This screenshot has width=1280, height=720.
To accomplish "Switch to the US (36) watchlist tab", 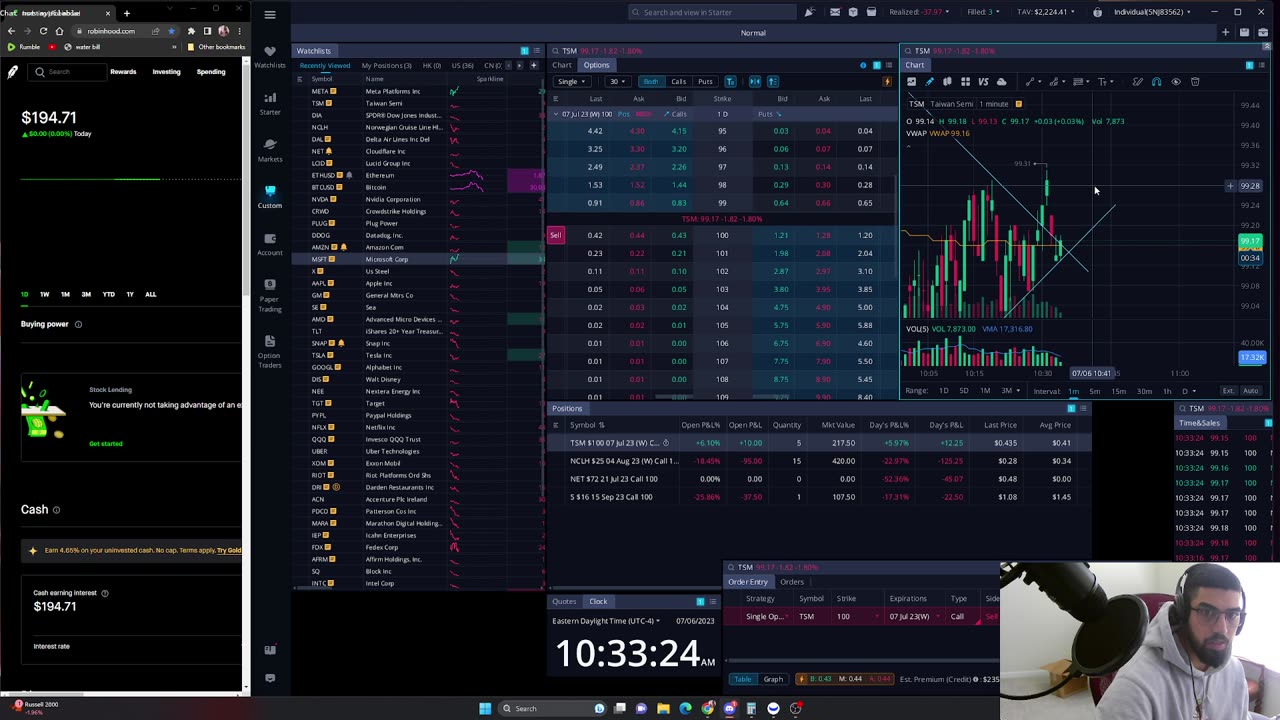I will (x=463, y=65).
